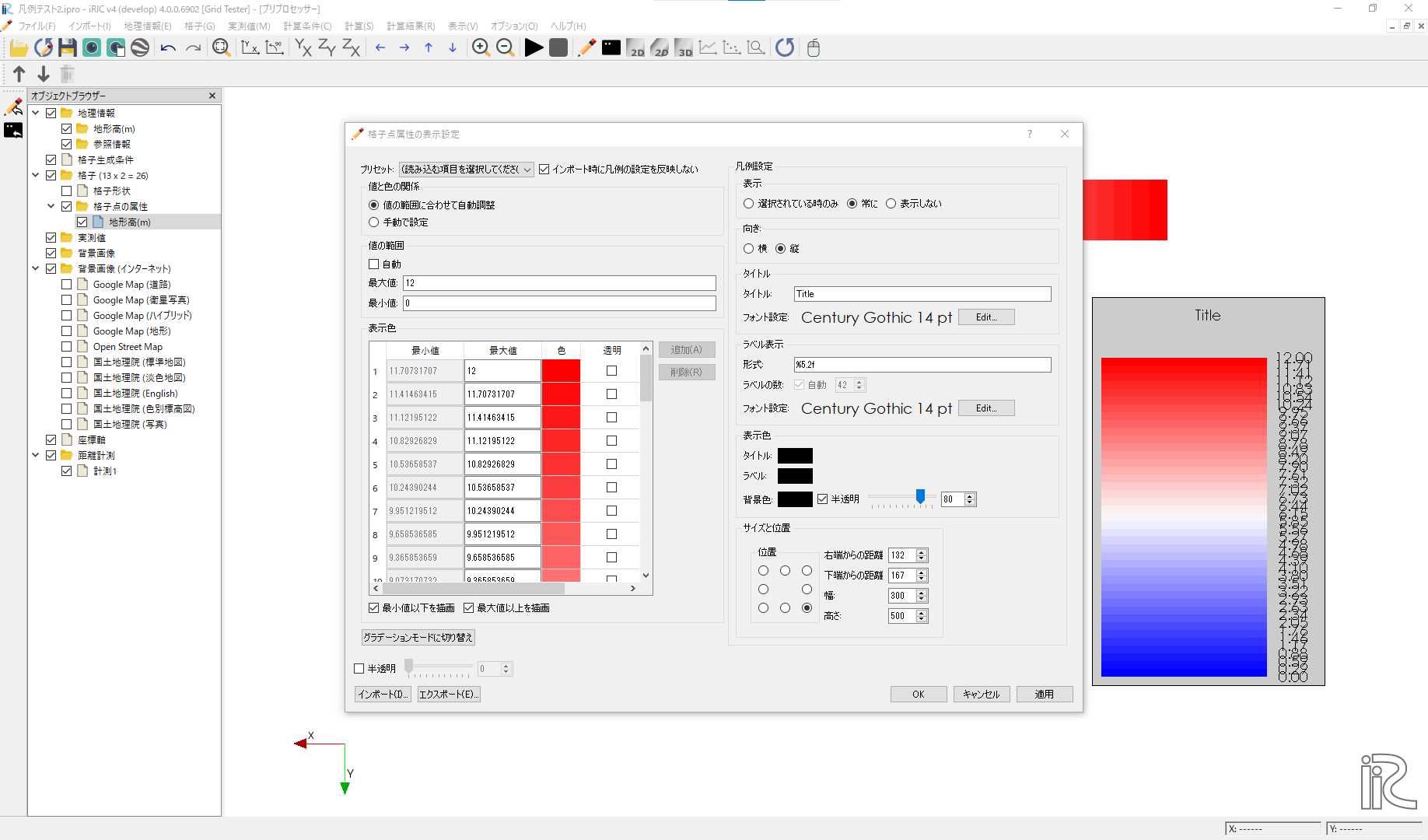Image resolution: width=1428 pixels, height=840 pixels.
Task: Collapse the 背景画像 (インターネット) tree node
Action: coord(35,268)
